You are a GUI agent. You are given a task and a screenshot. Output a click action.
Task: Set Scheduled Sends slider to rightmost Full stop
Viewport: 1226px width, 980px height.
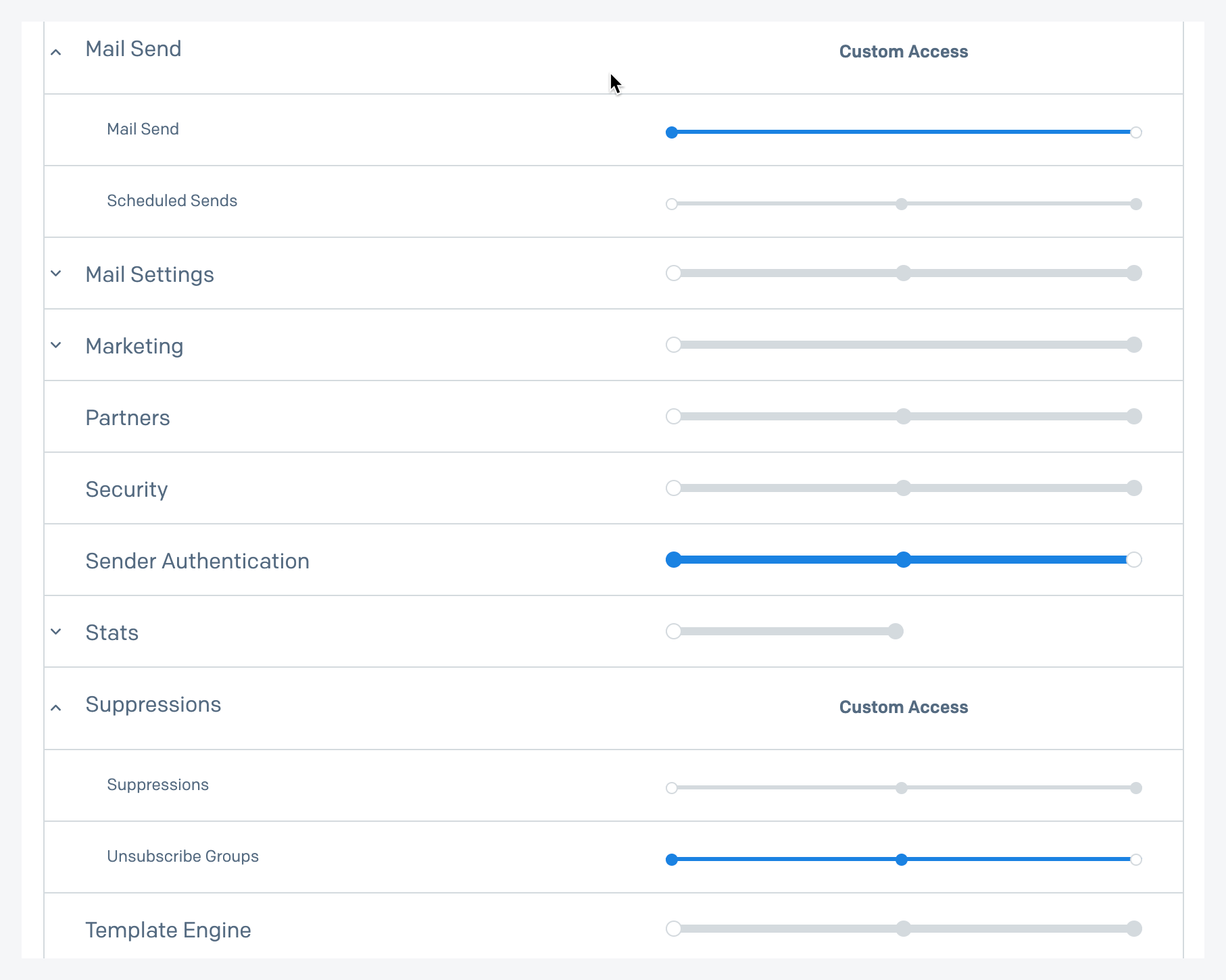pyautogui.click(x=1136, y=204)
